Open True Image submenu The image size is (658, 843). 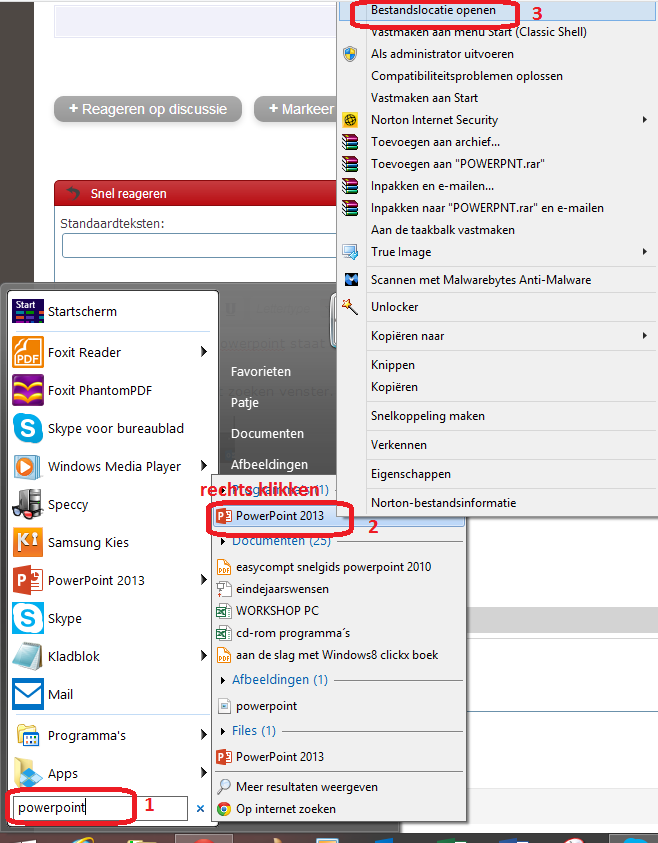(x=497, y=252)
